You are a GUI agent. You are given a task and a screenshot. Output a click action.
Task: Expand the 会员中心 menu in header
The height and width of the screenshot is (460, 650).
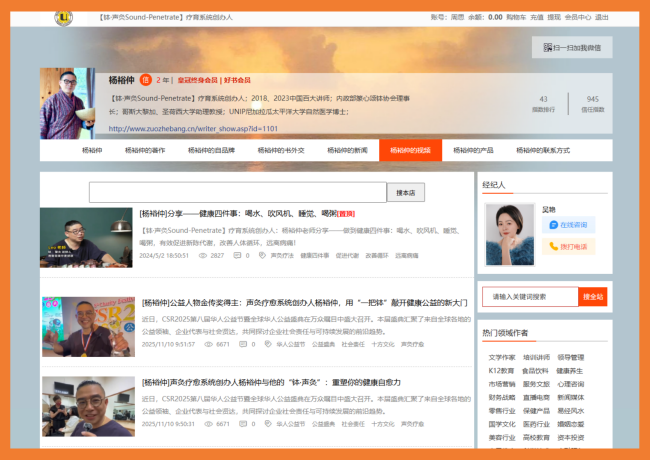coord(577,17)
